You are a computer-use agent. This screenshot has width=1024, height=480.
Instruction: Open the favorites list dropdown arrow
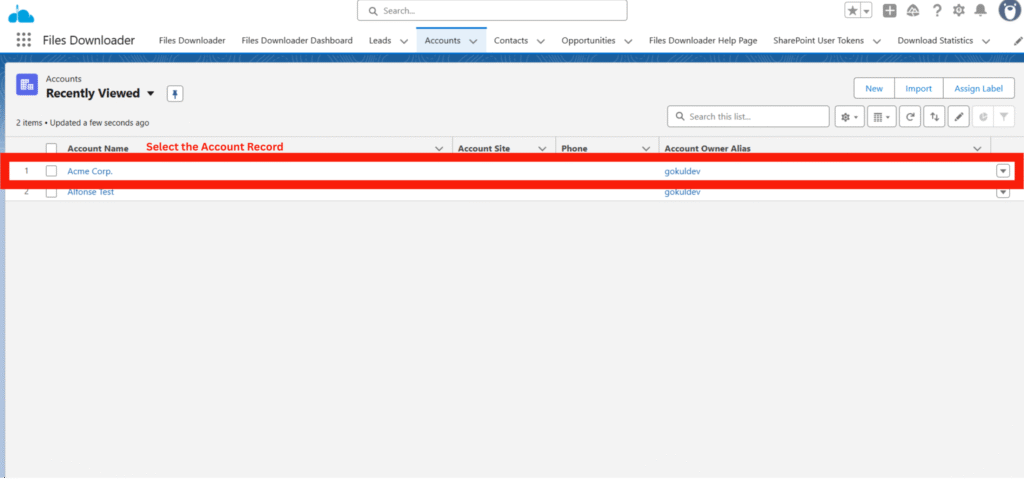pyautogui.click(x=867, y=10)
